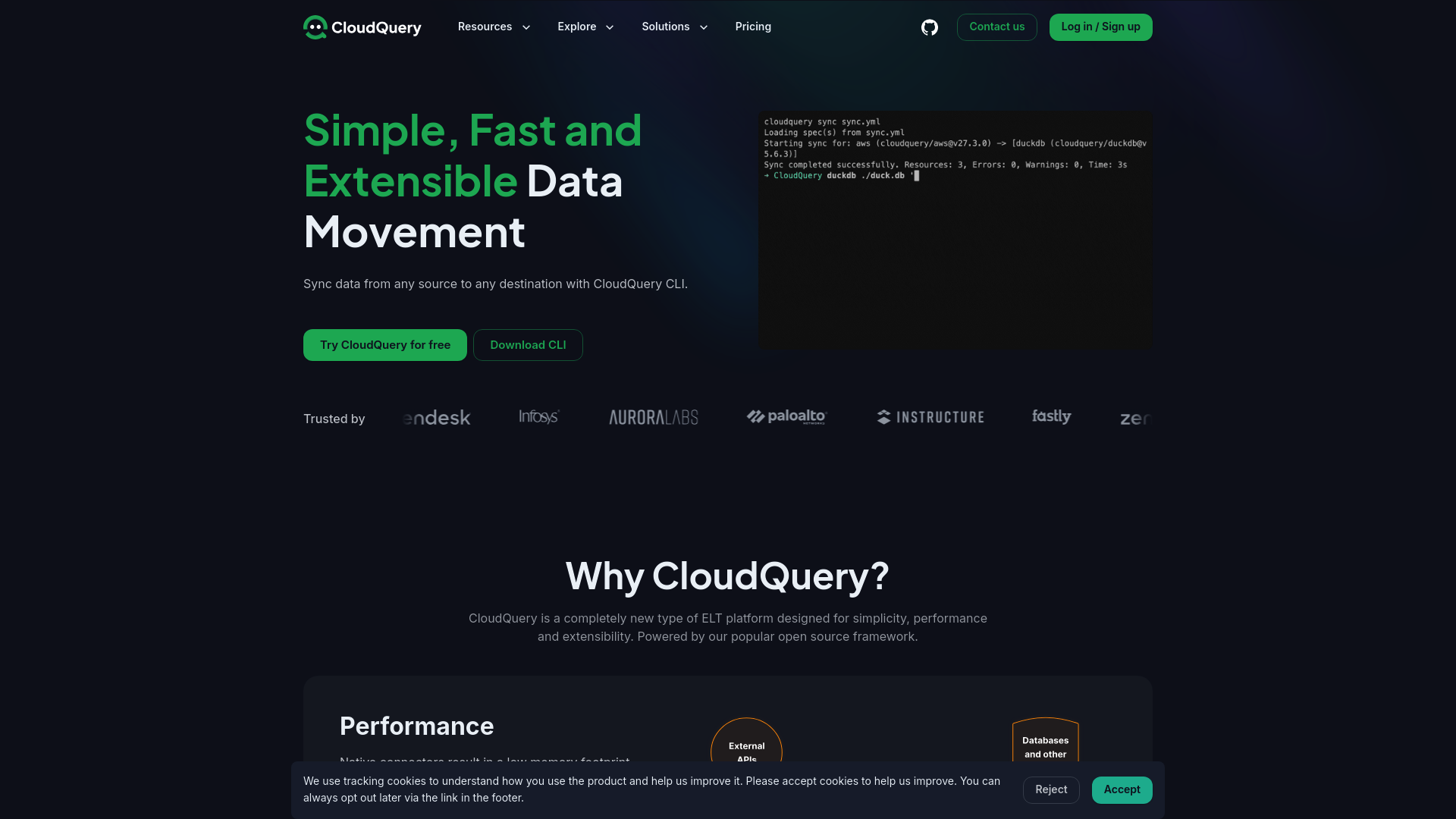Toggle the cookie consent banner
The width and height of the screenshot is (1456, 819).
point(1050,789)
